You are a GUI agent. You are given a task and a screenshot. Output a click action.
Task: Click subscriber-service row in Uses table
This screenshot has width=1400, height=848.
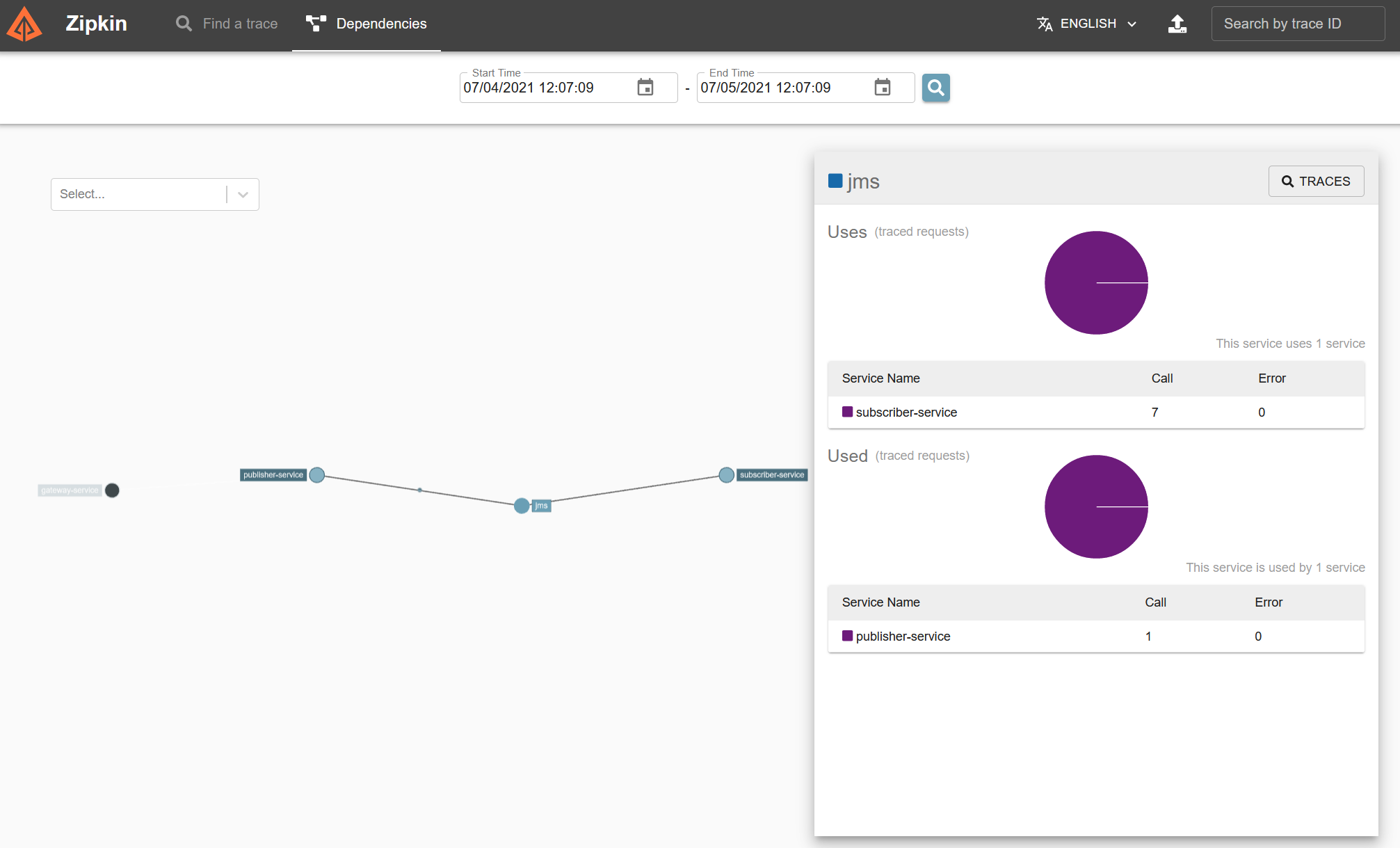point(906,413)
